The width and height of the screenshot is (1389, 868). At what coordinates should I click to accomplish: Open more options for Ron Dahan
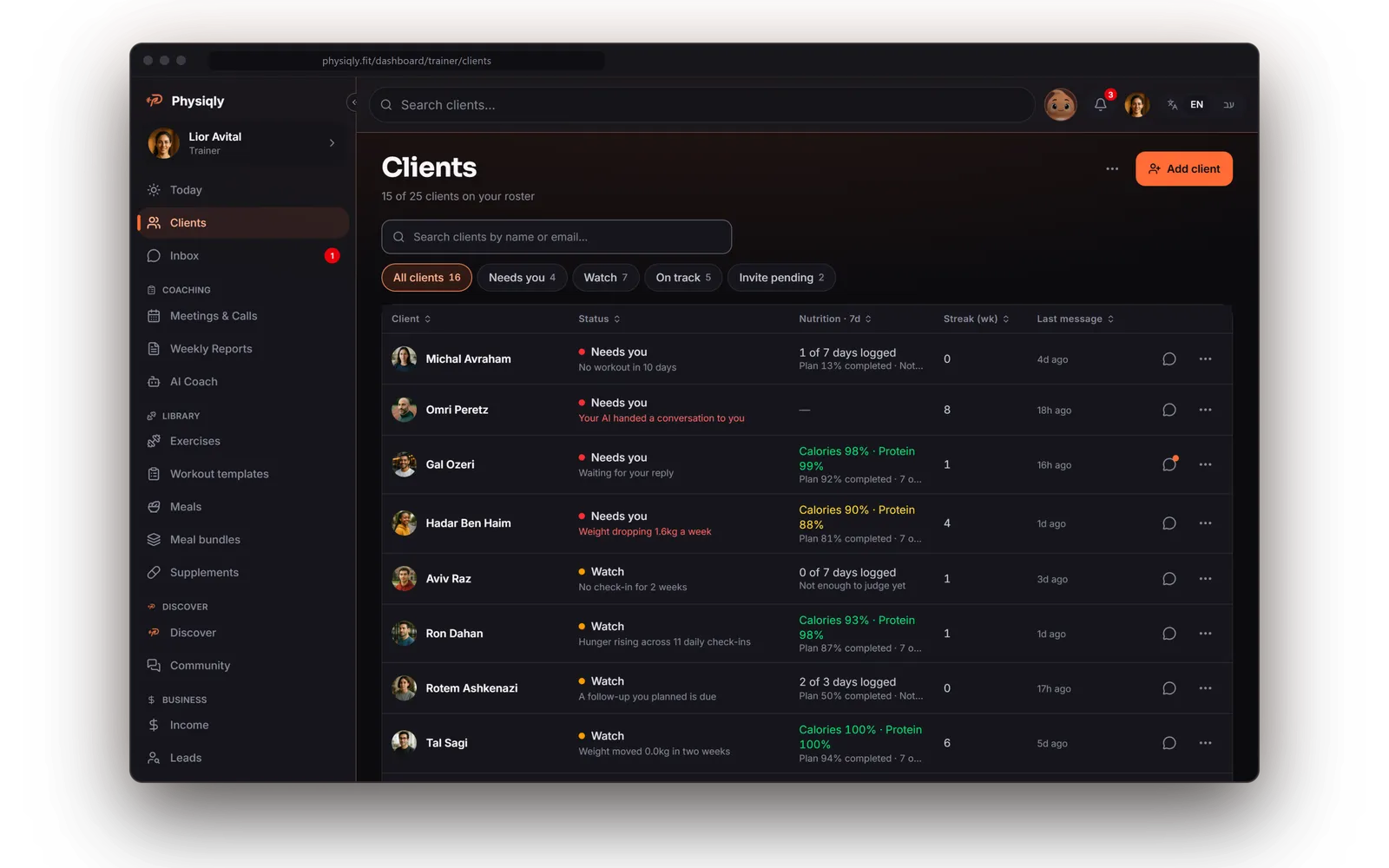coord(1205,634)
